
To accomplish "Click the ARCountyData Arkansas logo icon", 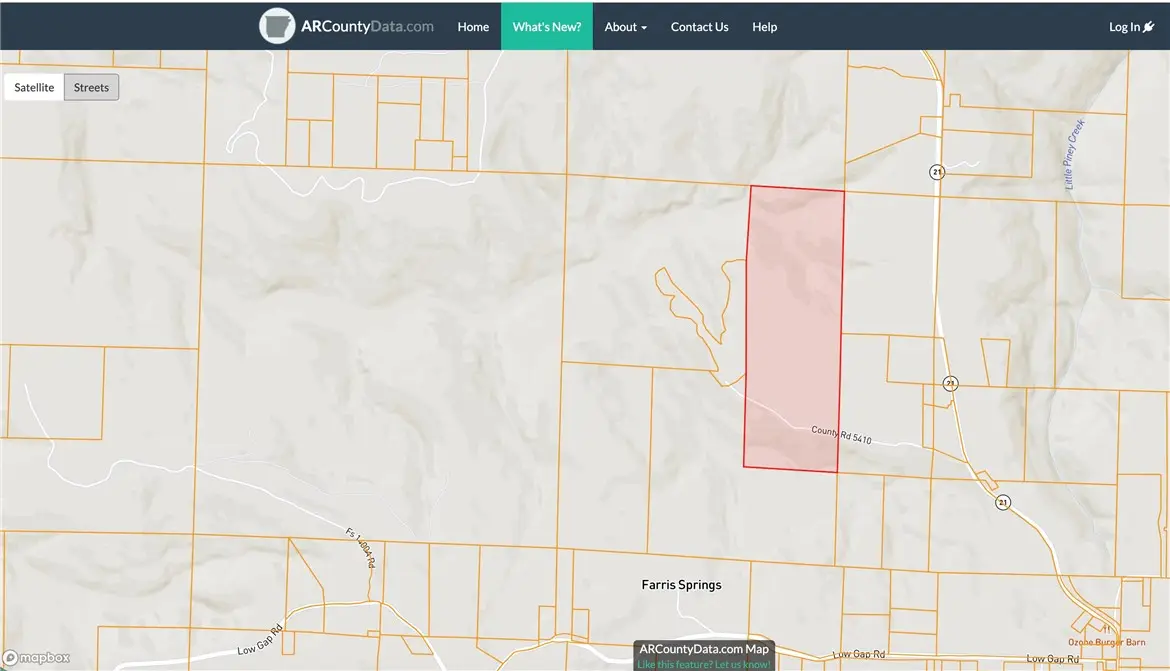I will point(277,26).
